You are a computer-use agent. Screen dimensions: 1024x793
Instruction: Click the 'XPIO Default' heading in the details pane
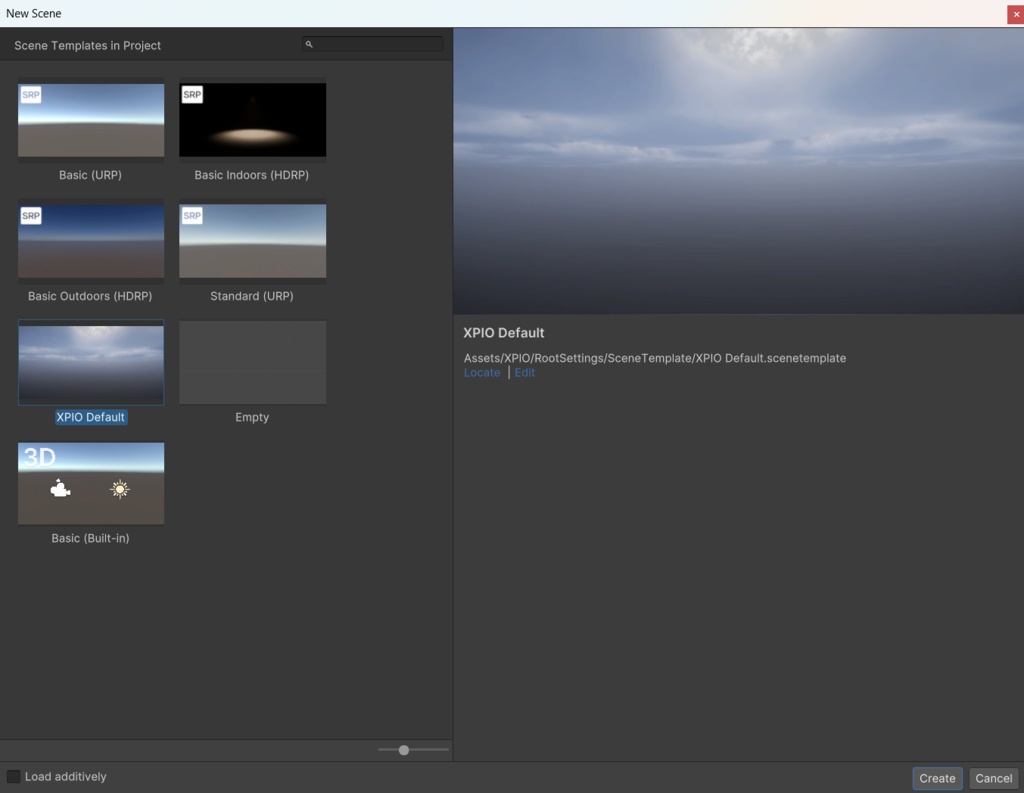(x=504, y=333)
